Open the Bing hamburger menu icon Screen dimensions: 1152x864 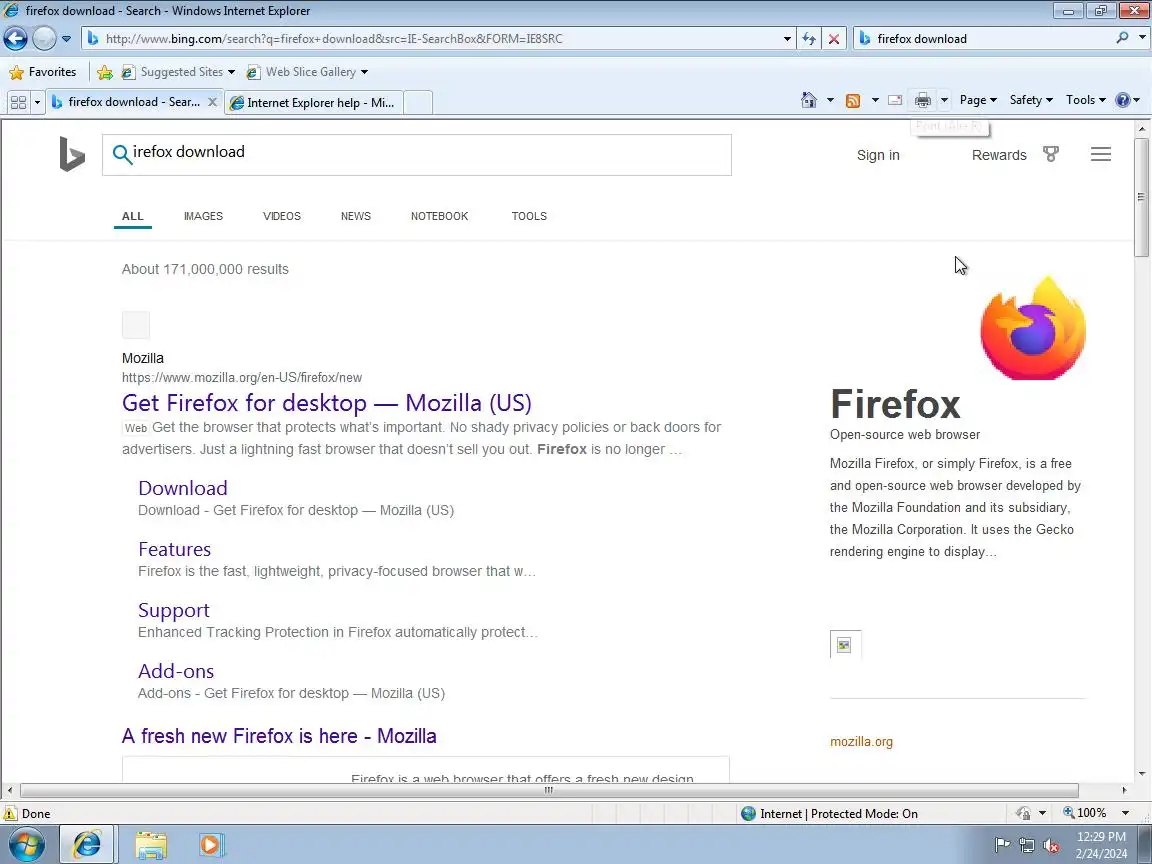point(1101,154)
